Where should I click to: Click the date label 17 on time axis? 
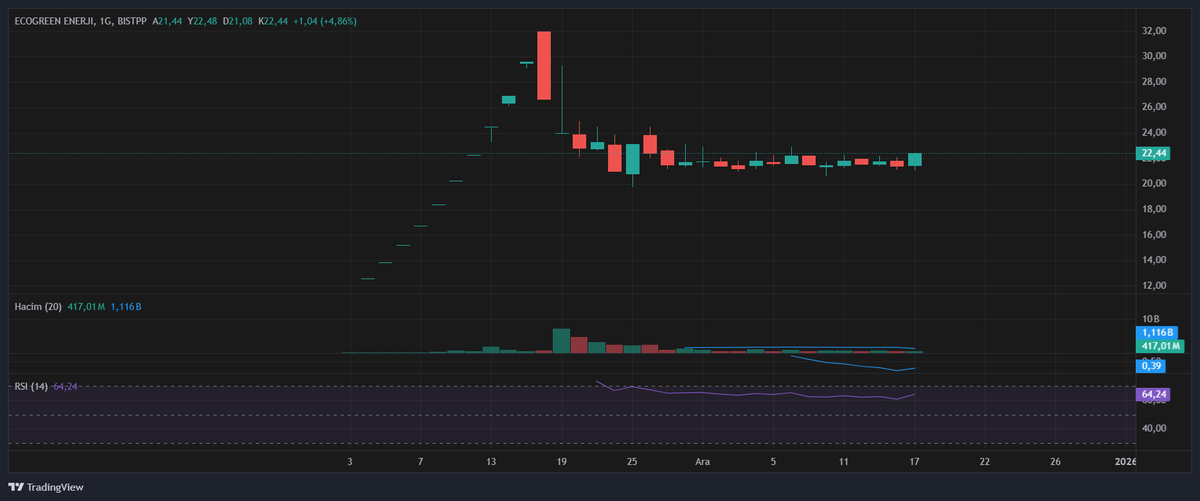[915, 462]
